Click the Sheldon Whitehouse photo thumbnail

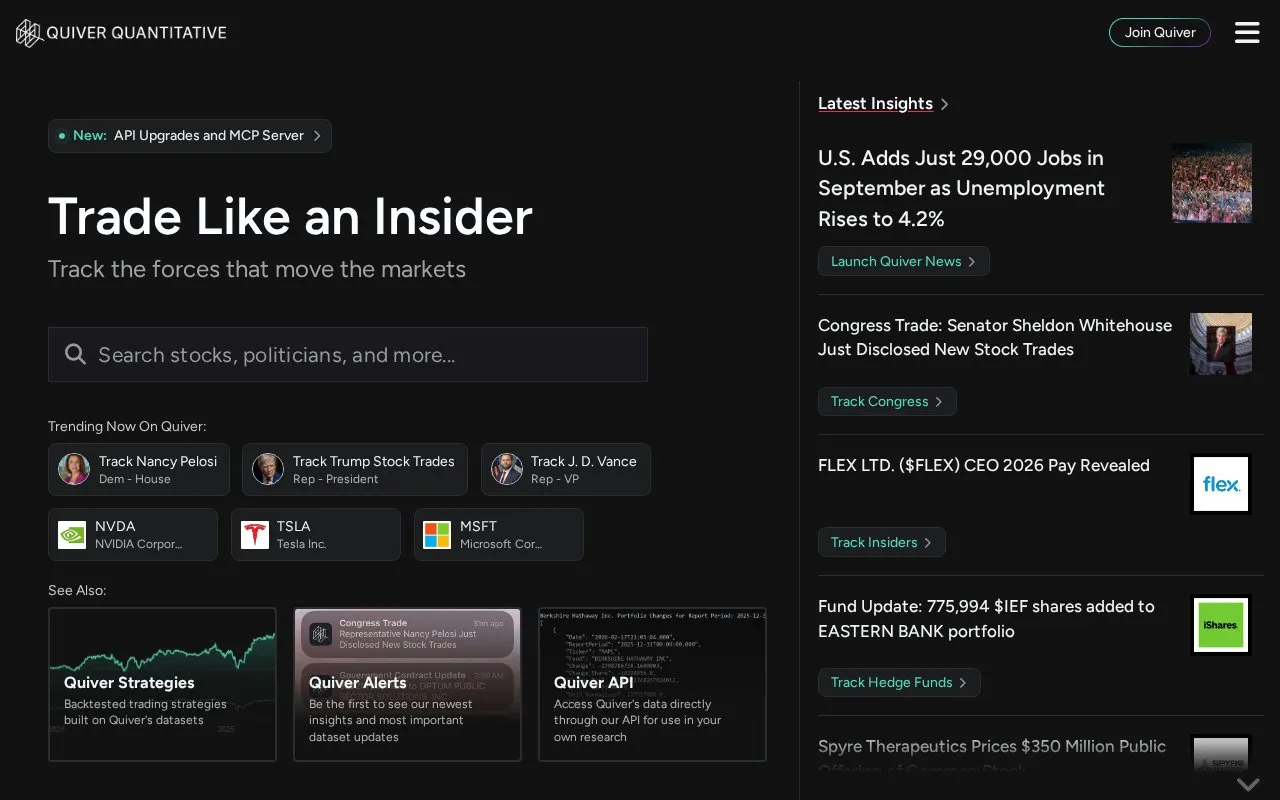click(1221, 344)
